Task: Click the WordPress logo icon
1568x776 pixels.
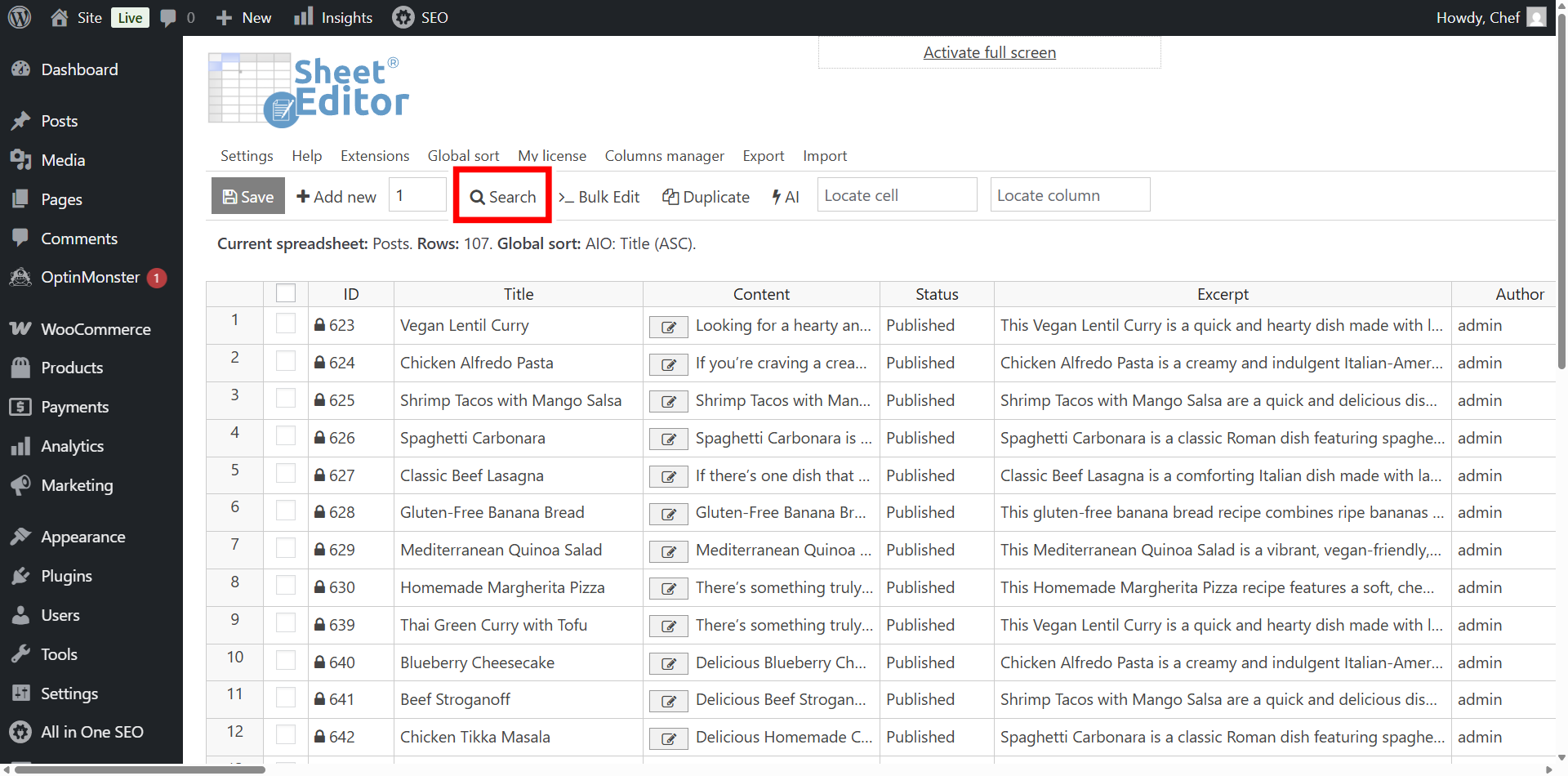Action: tap(20, 17)
